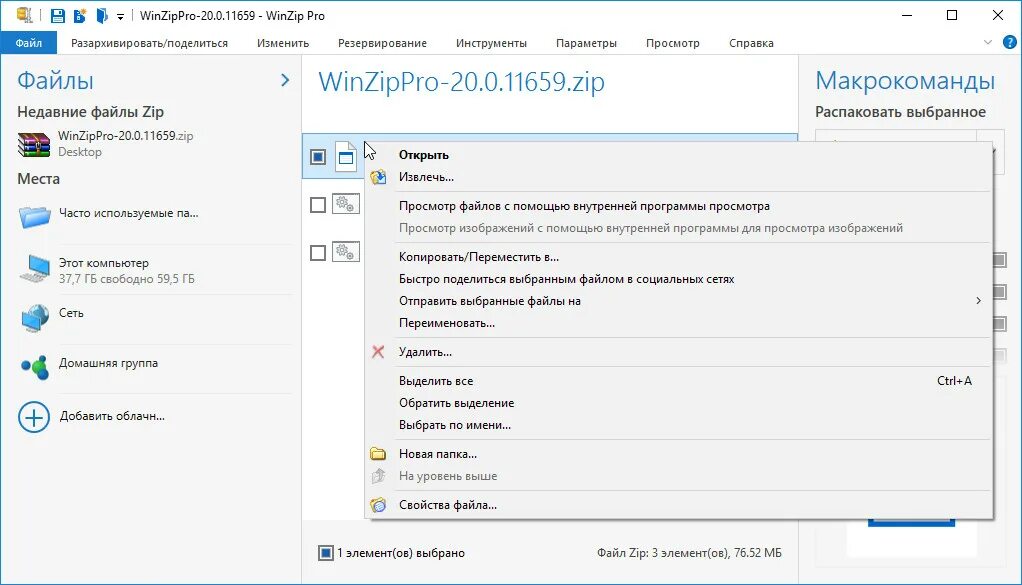1022x585 pixels.
Task: Open the quick access toolbar customize arrow
Action: (121, 16)
